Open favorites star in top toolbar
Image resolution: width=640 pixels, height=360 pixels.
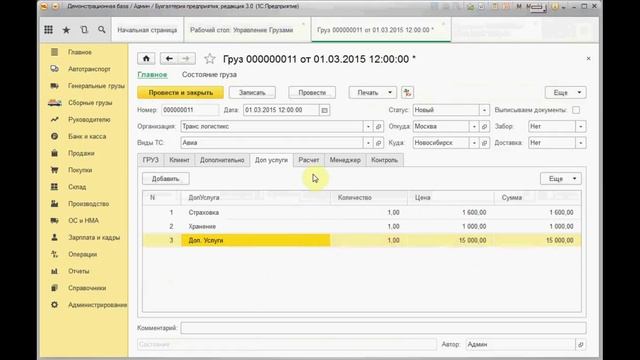click(x=66, y=30)
